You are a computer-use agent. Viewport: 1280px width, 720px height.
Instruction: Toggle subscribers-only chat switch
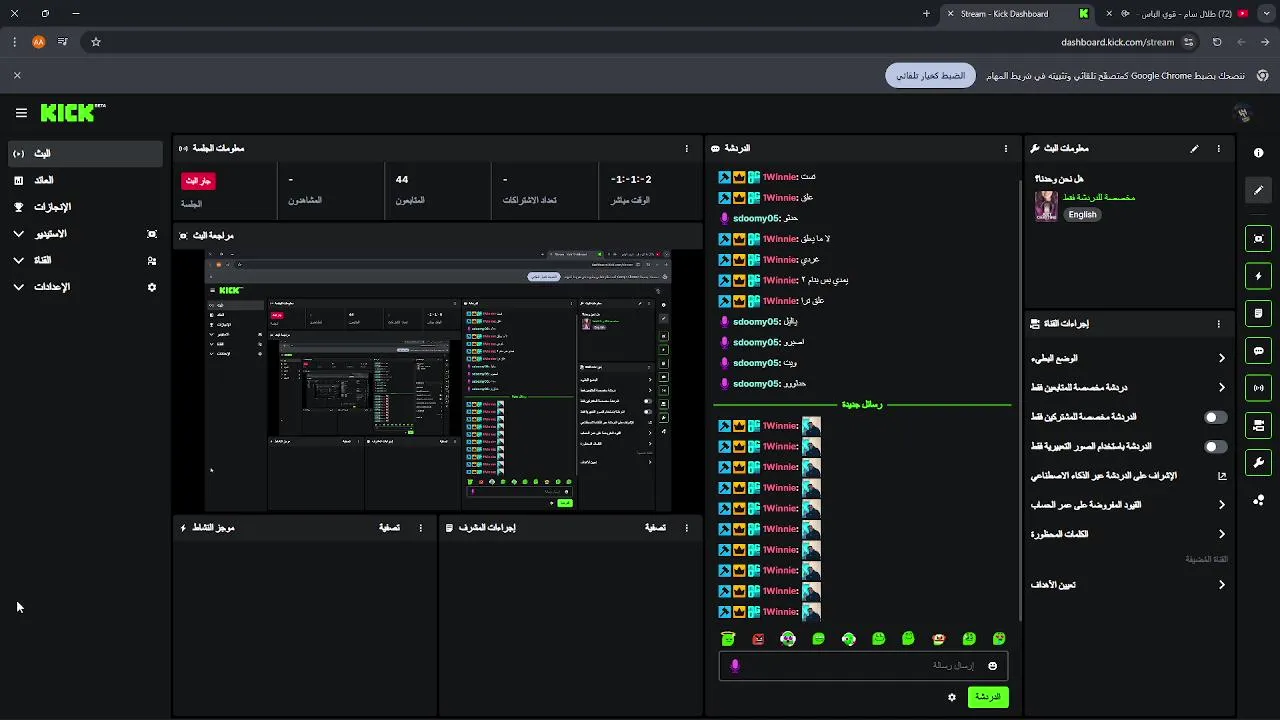(1215, 417)
